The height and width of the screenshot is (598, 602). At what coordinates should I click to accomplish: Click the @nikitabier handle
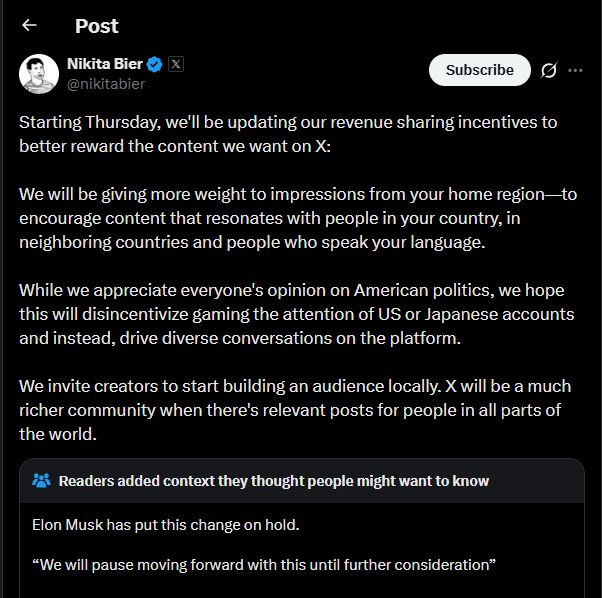[x=105, y=84]
